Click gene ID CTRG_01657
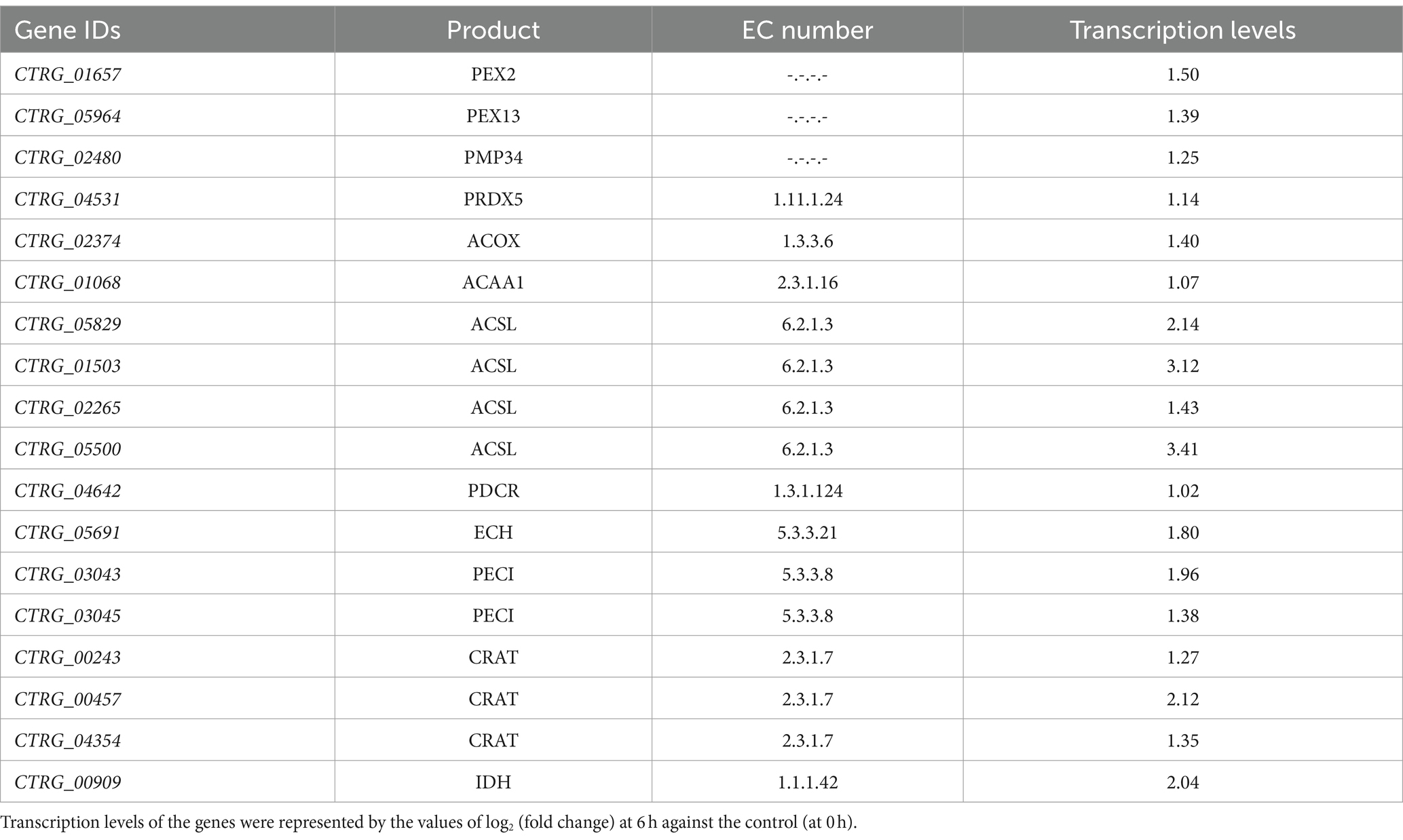The height and width of the screenshot is (840, 1403). 68,74
